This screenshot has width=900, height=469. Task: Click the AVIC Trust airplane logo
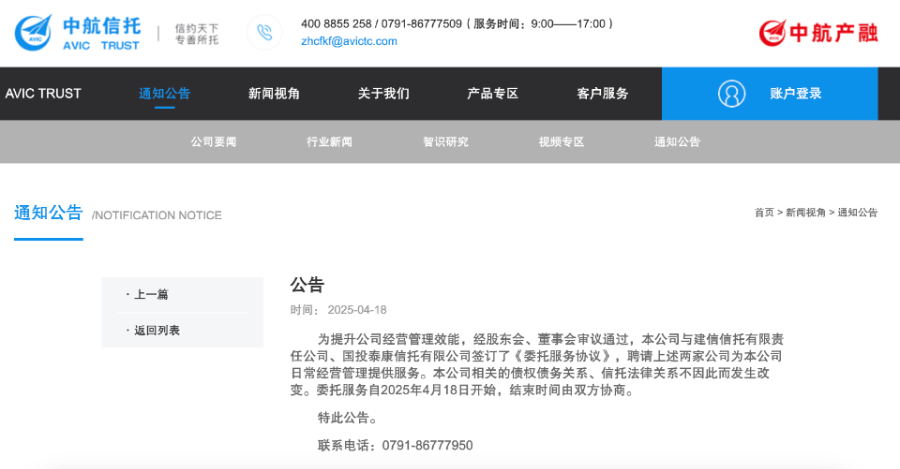[33, 33]
